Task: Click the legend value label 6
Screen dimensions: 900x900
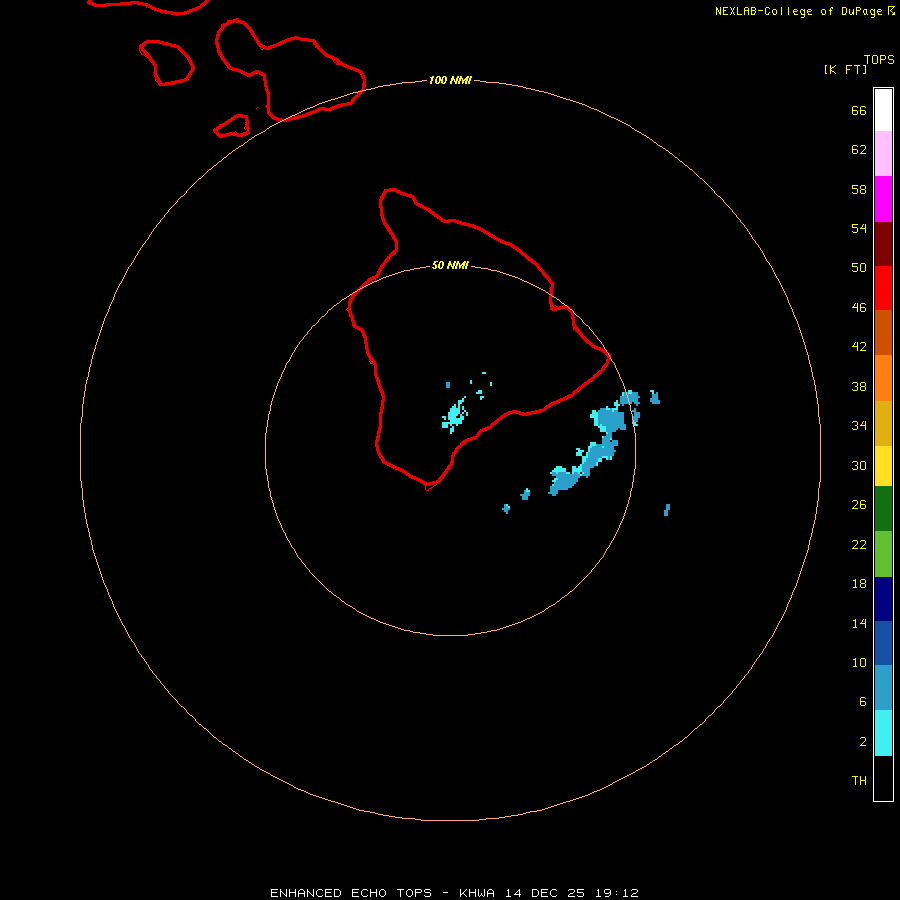Action: (x=862, y=701)
